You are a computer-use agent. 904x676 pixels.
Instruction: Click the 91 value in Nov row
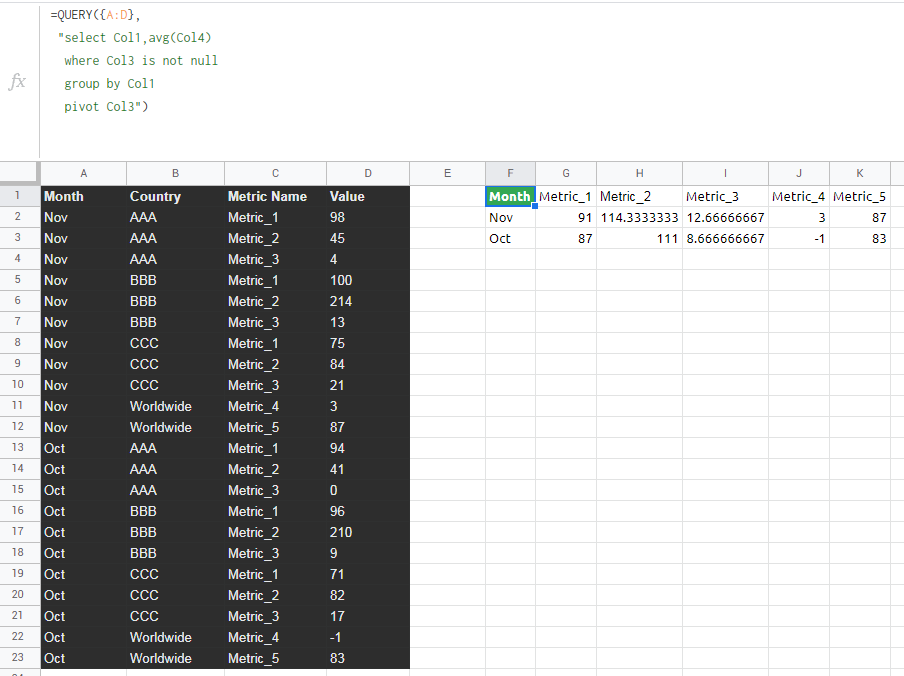point(566,217)
